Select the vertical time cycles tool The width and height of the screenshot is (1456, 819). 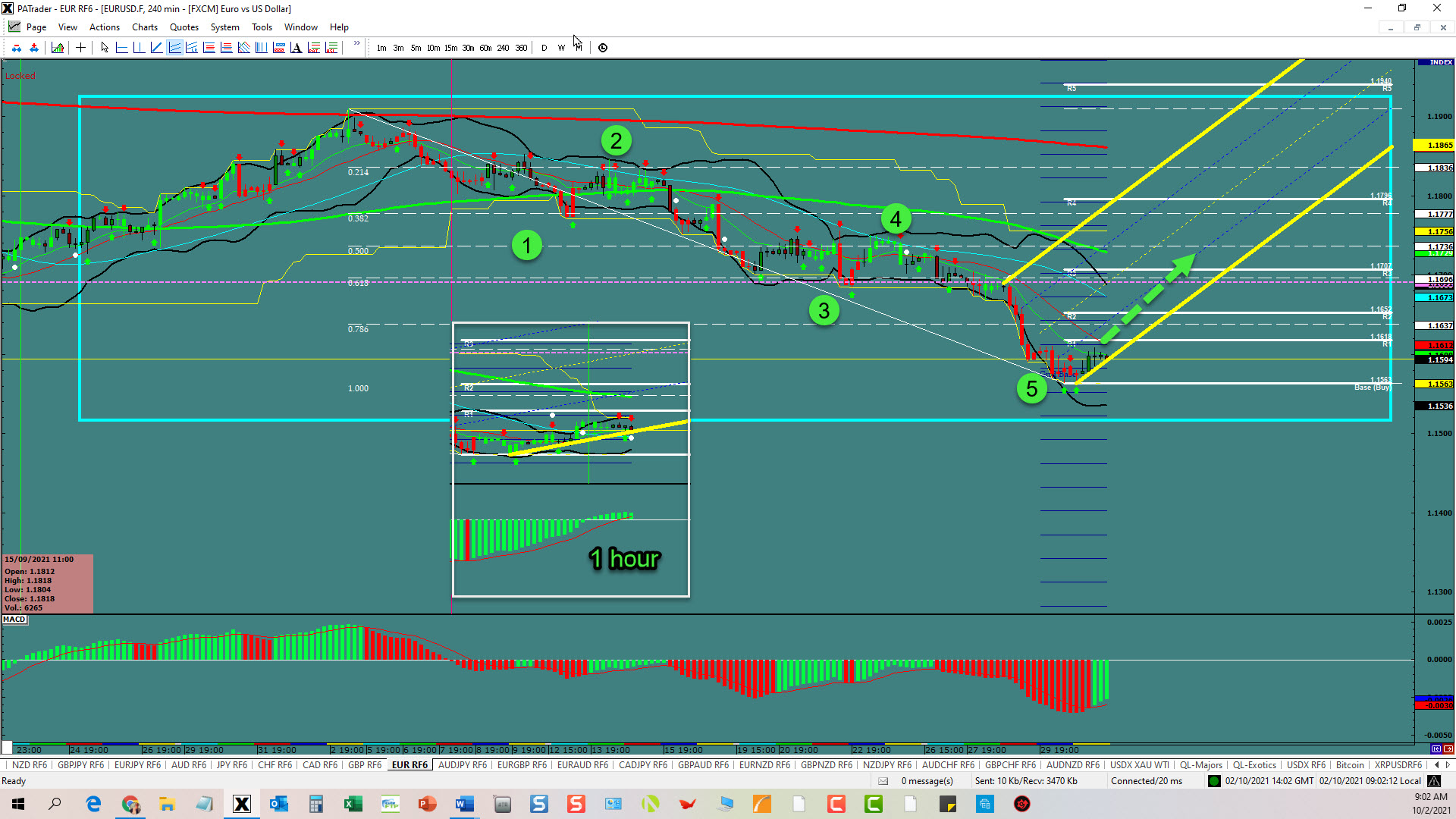click(x=262, y=48)
